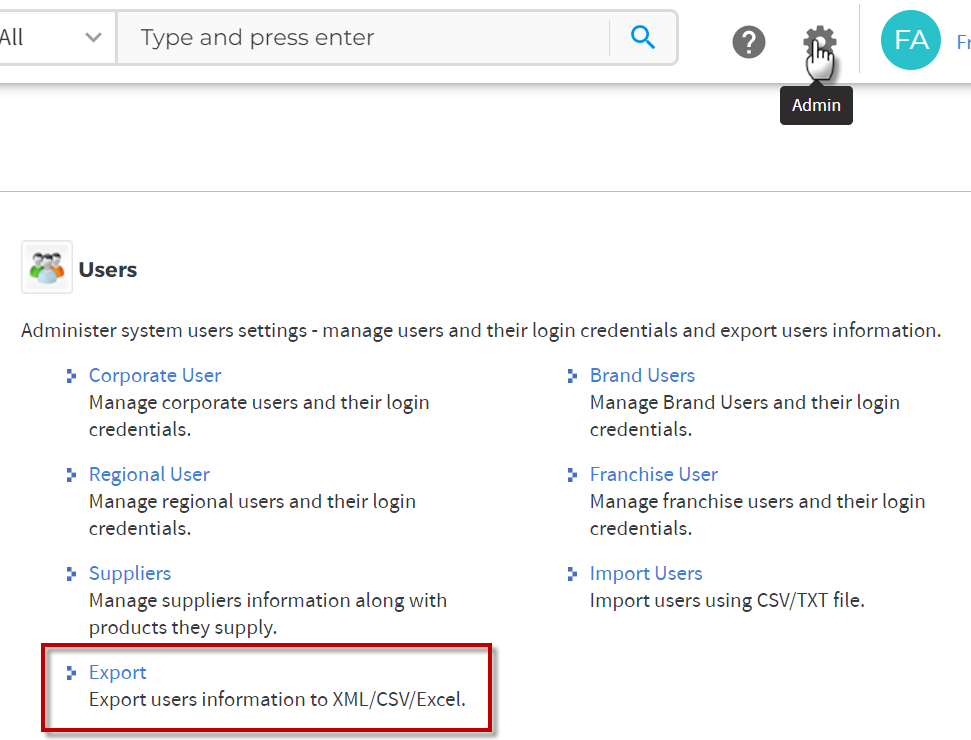Open the Corporate User link
This screenshot has width=971, height=740.
155,375
